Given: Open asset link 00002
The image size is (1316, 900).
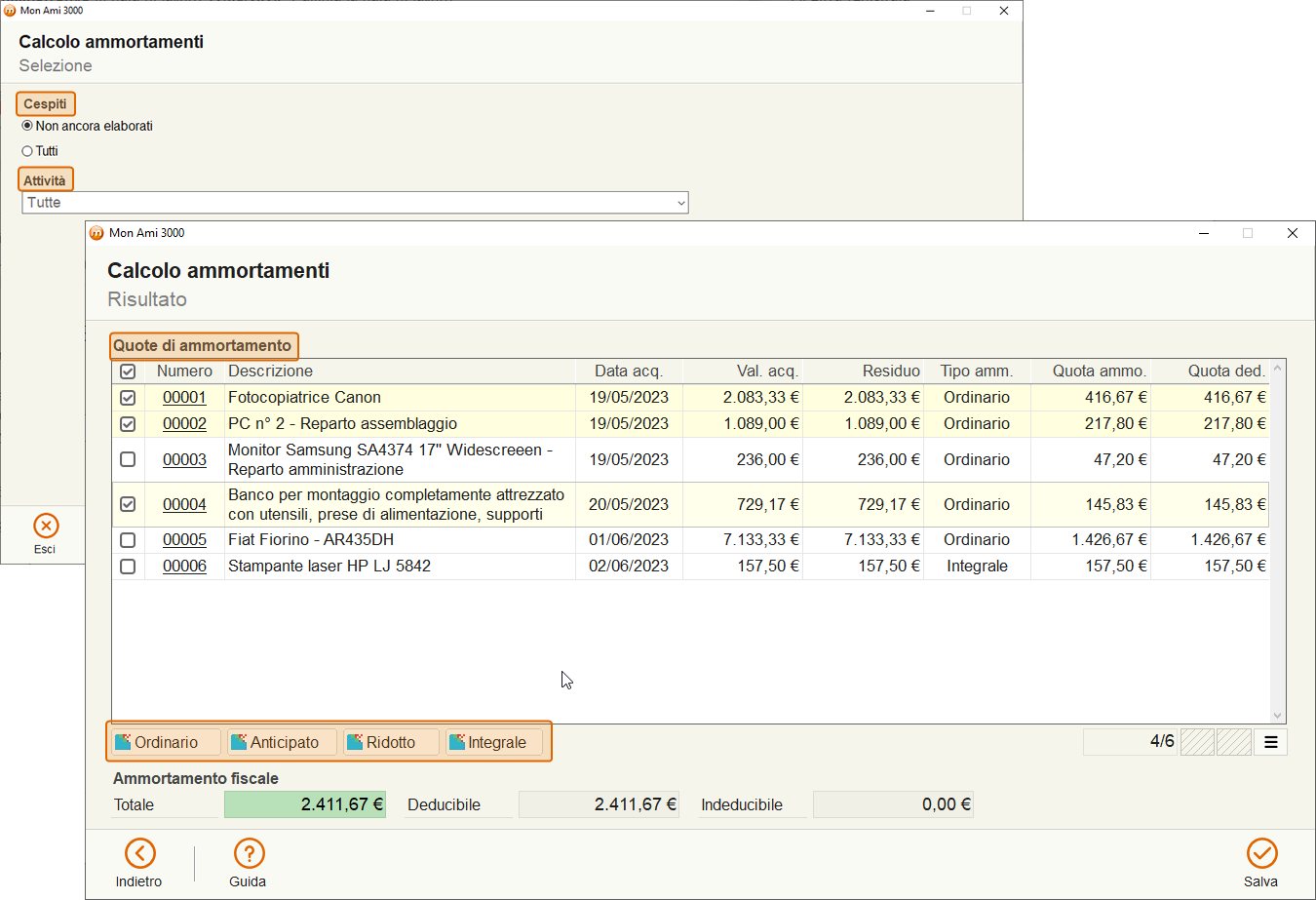Looking at the screenshot, I should click(x=184, y=424).
